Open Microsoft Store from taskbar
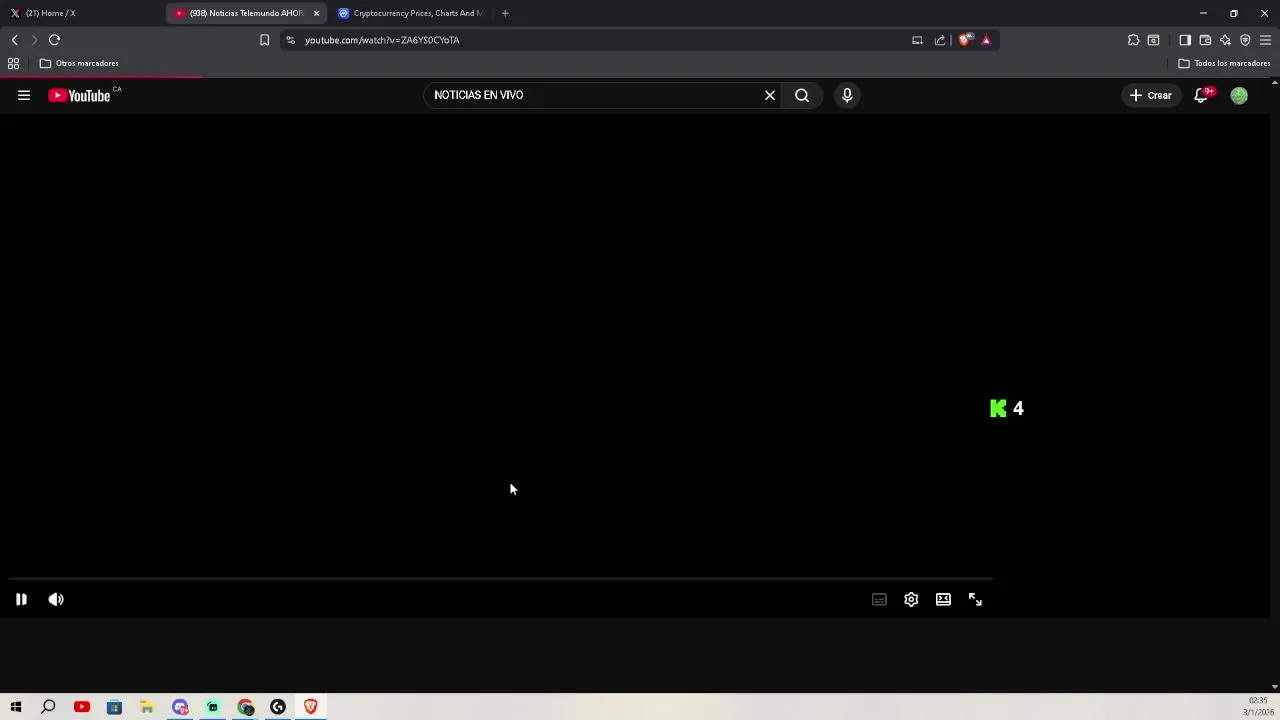1280x720 pixels. 114,707
